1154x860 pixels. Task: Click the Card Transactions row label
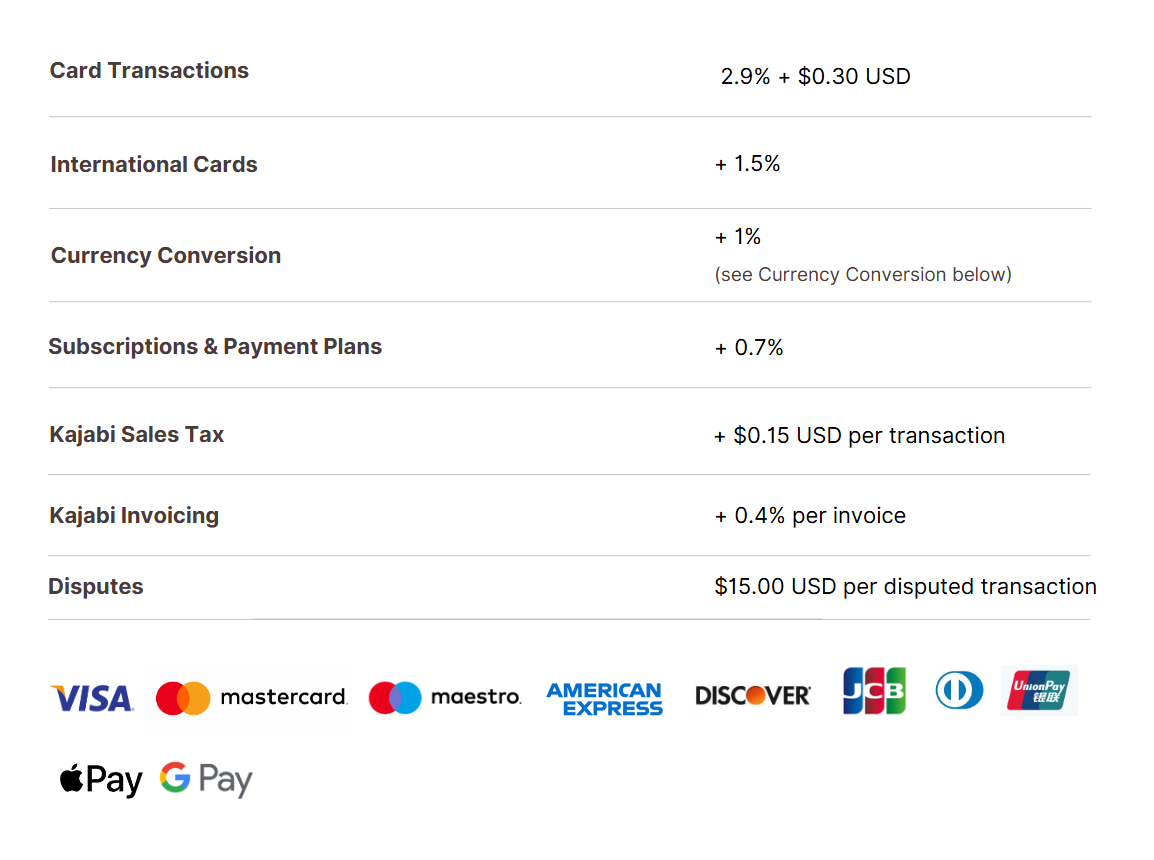[149, 71]
